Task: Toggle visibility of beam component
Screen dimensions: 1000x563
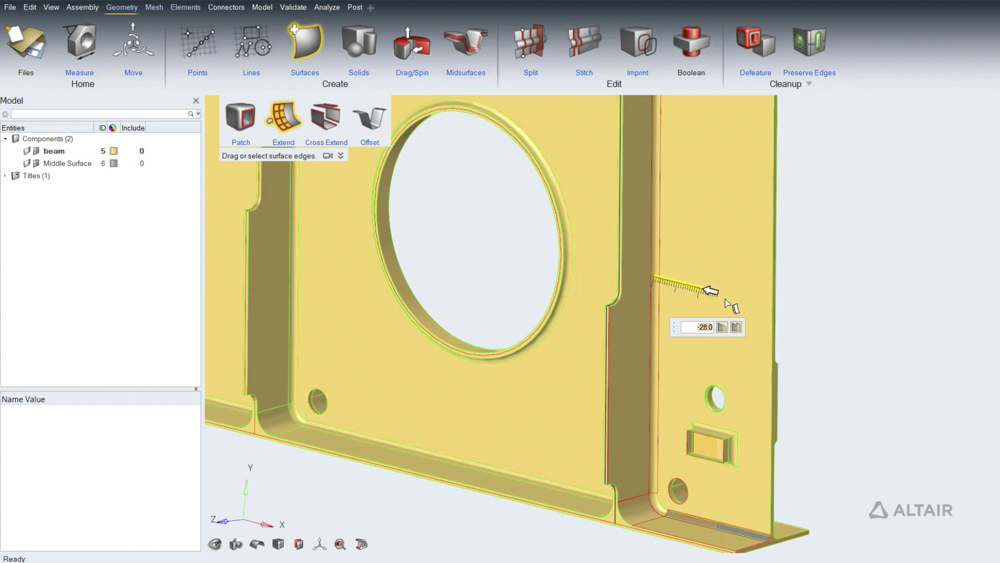Action: [27, 151]
